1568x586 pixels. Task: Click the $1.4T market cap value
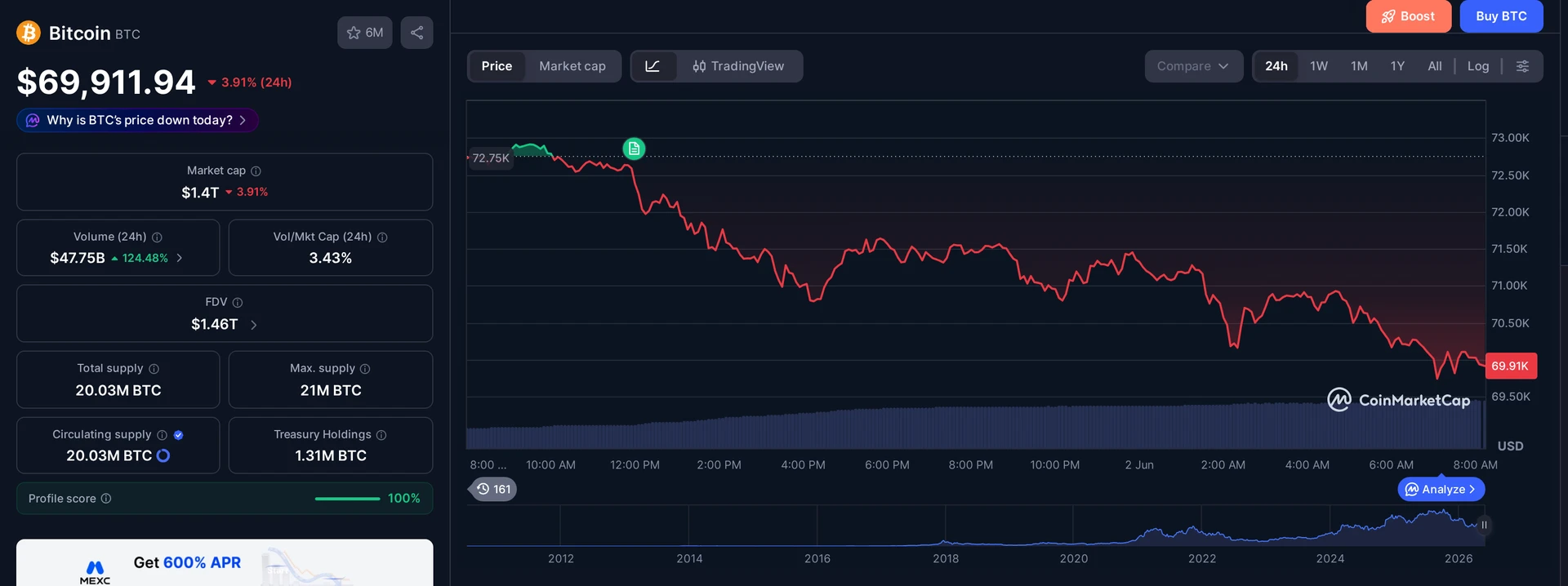point(200,193)
